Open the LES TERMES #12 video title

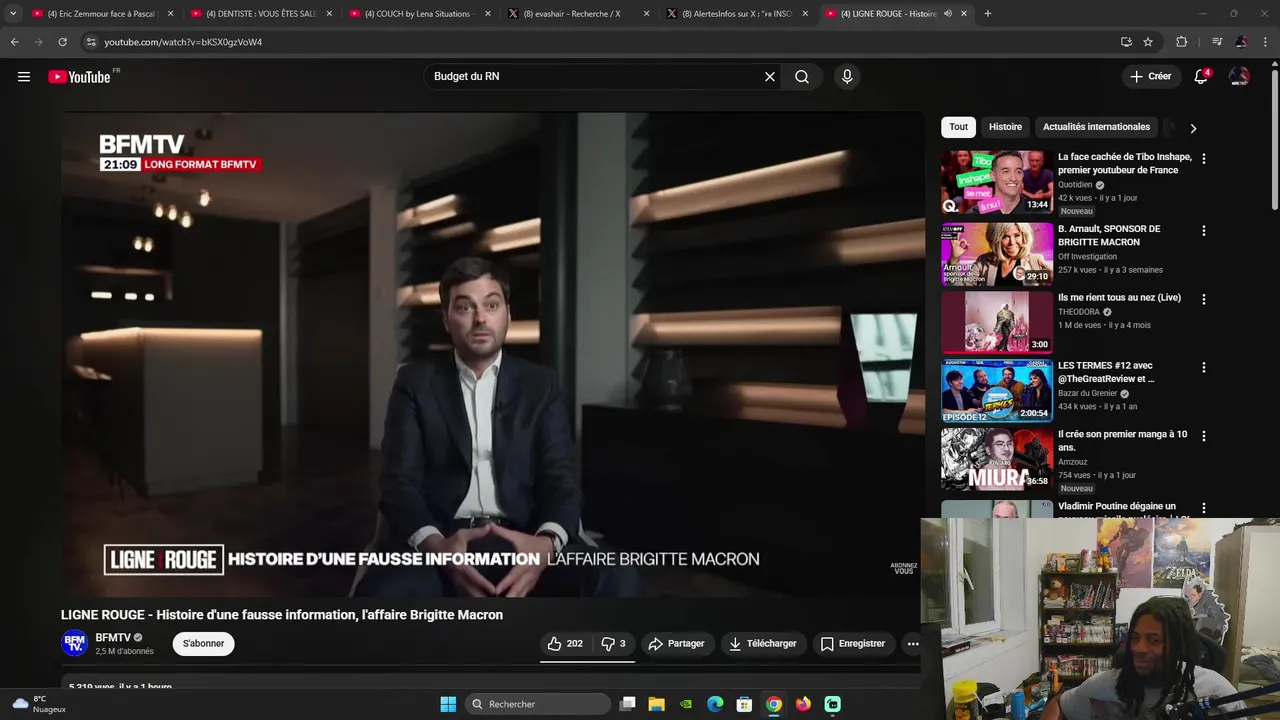coord(1106,372)
